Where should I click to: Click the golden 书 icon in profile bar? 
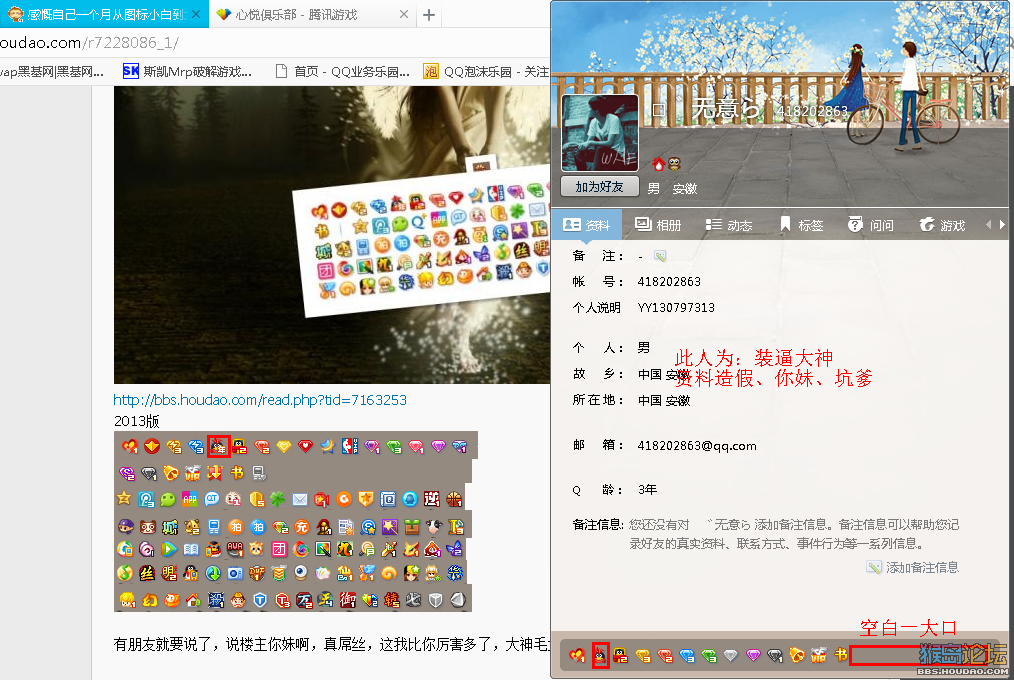click(x=841, y=655)
